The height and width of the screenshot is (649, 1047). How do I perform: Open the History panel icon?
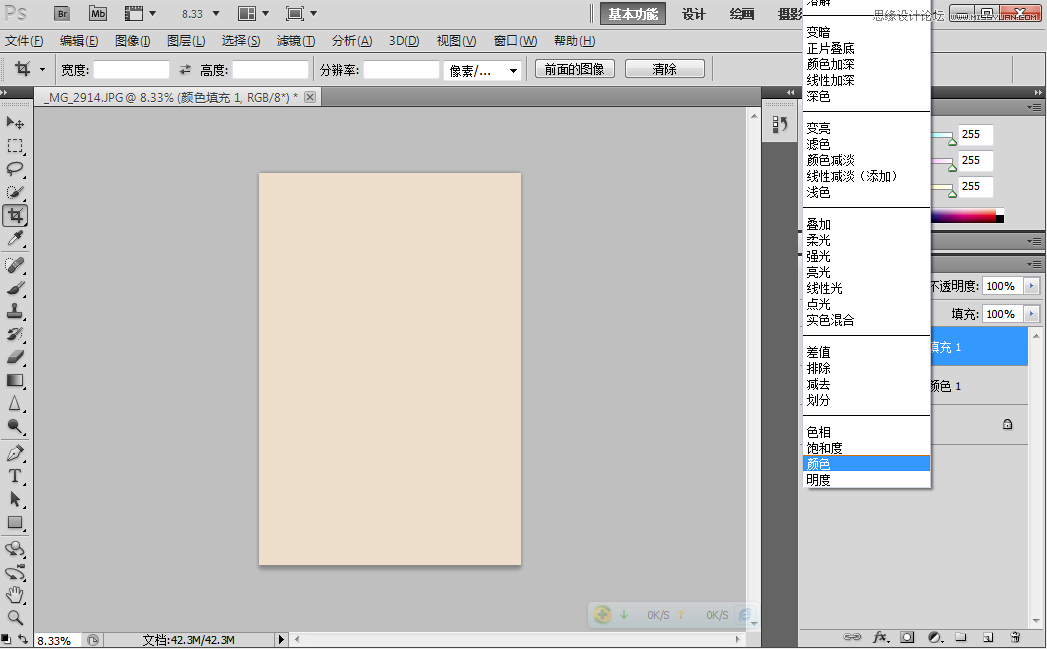(779, 125)
